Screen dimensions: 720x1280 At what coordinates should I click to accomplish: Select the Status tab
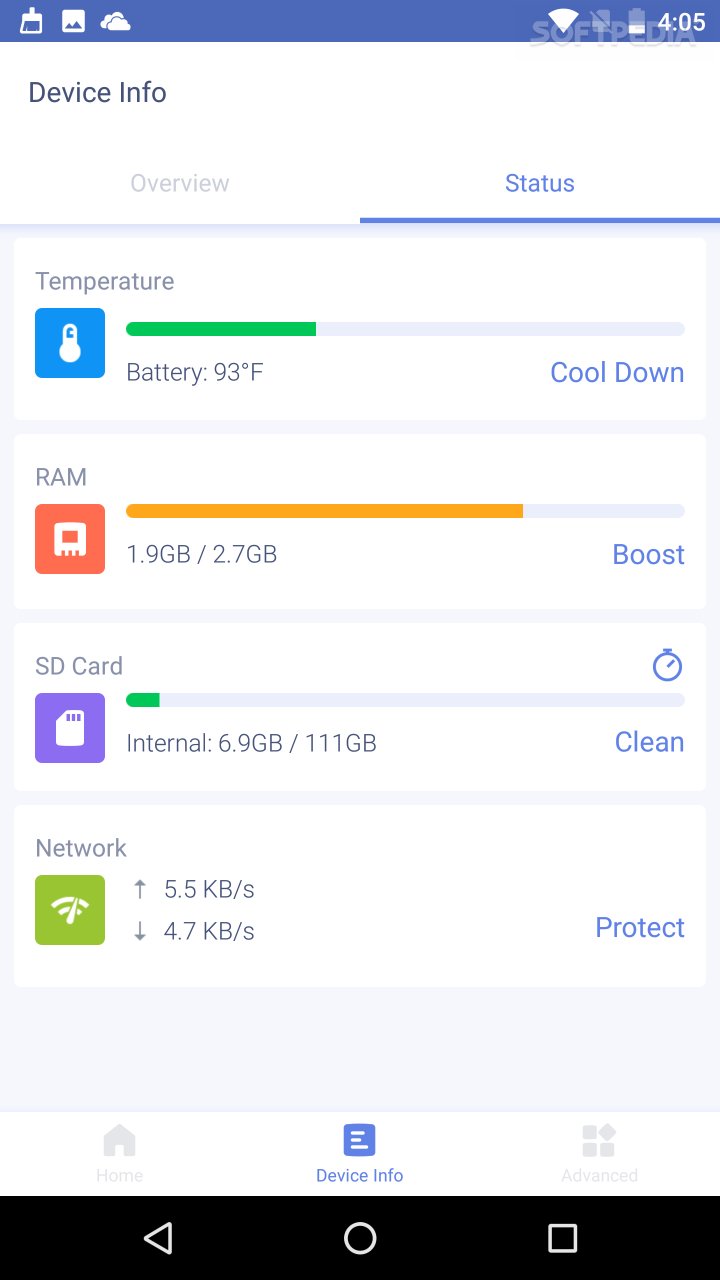[540, 183]
